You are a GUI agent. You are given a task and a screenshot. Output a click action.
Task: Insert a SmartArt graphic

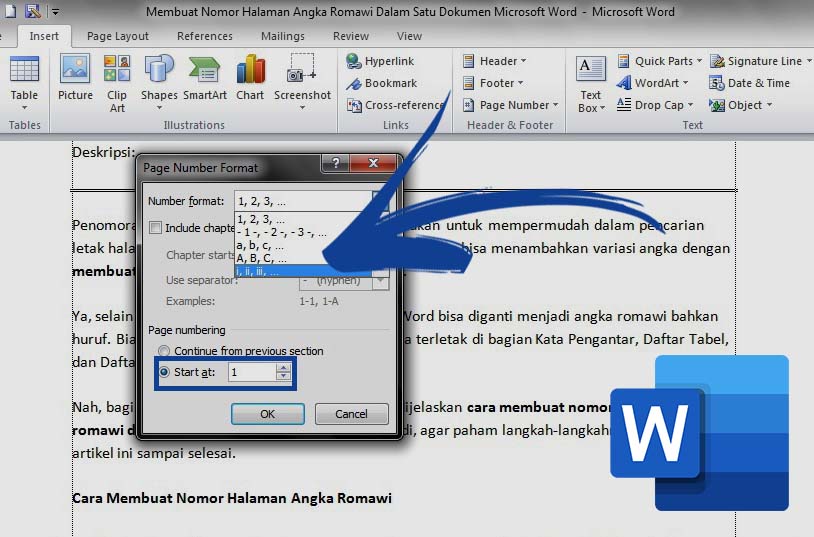point(205,77)
